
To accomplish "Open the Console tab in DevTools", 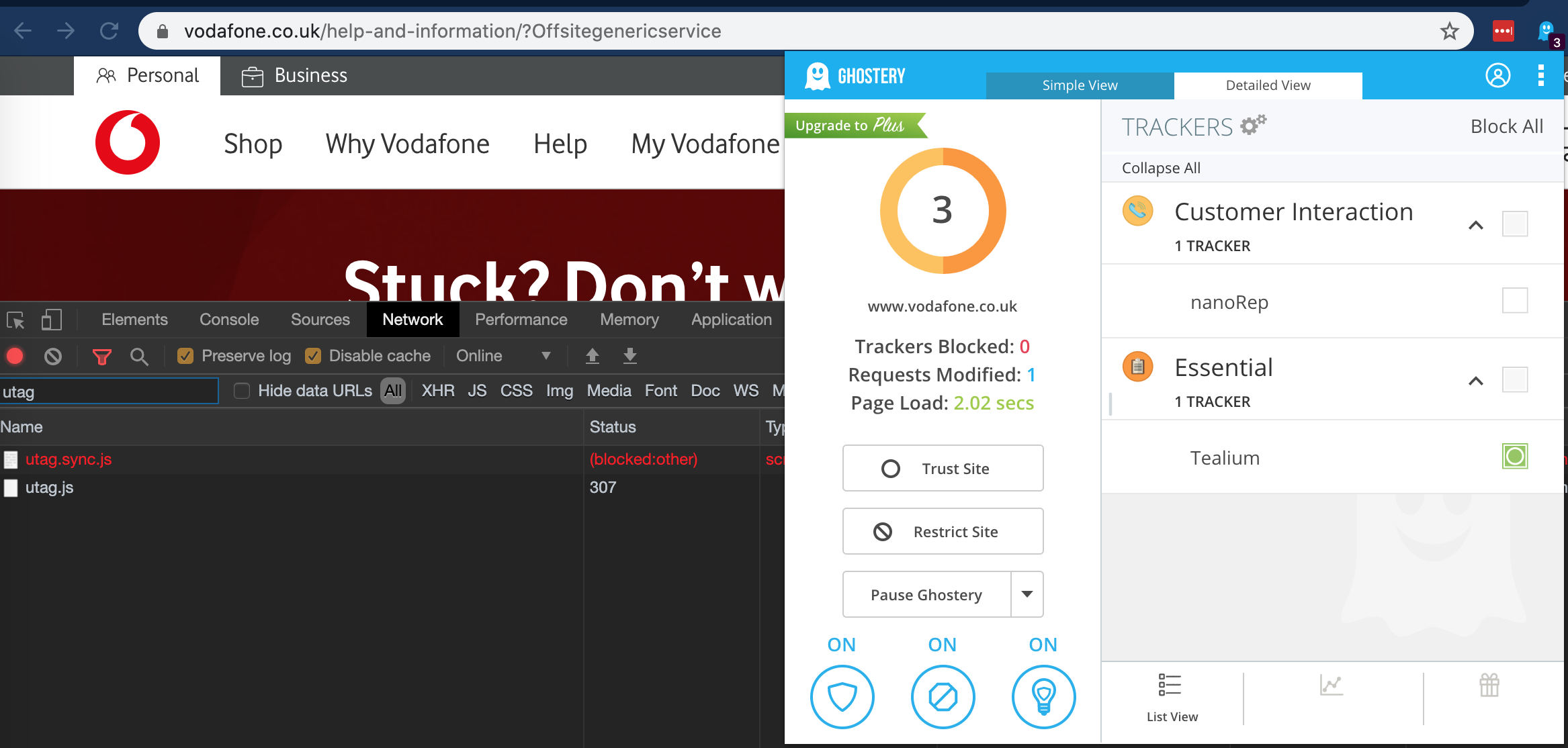I will coord(228,320).
